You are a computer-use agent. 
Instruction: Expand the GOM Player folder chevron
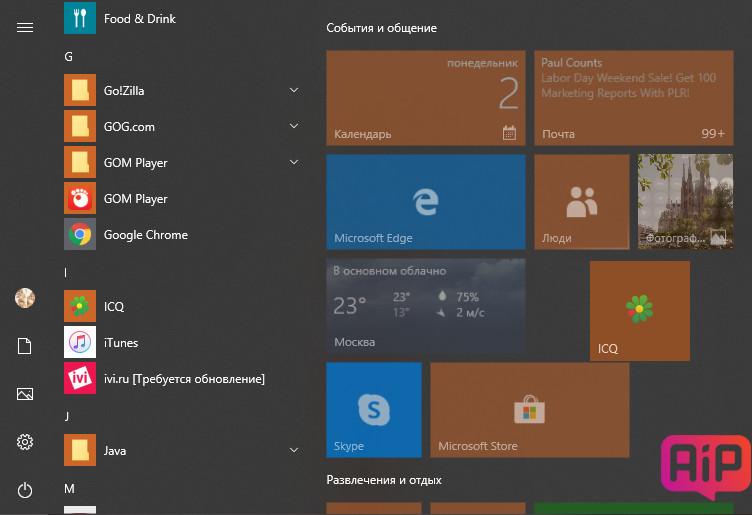294,162
